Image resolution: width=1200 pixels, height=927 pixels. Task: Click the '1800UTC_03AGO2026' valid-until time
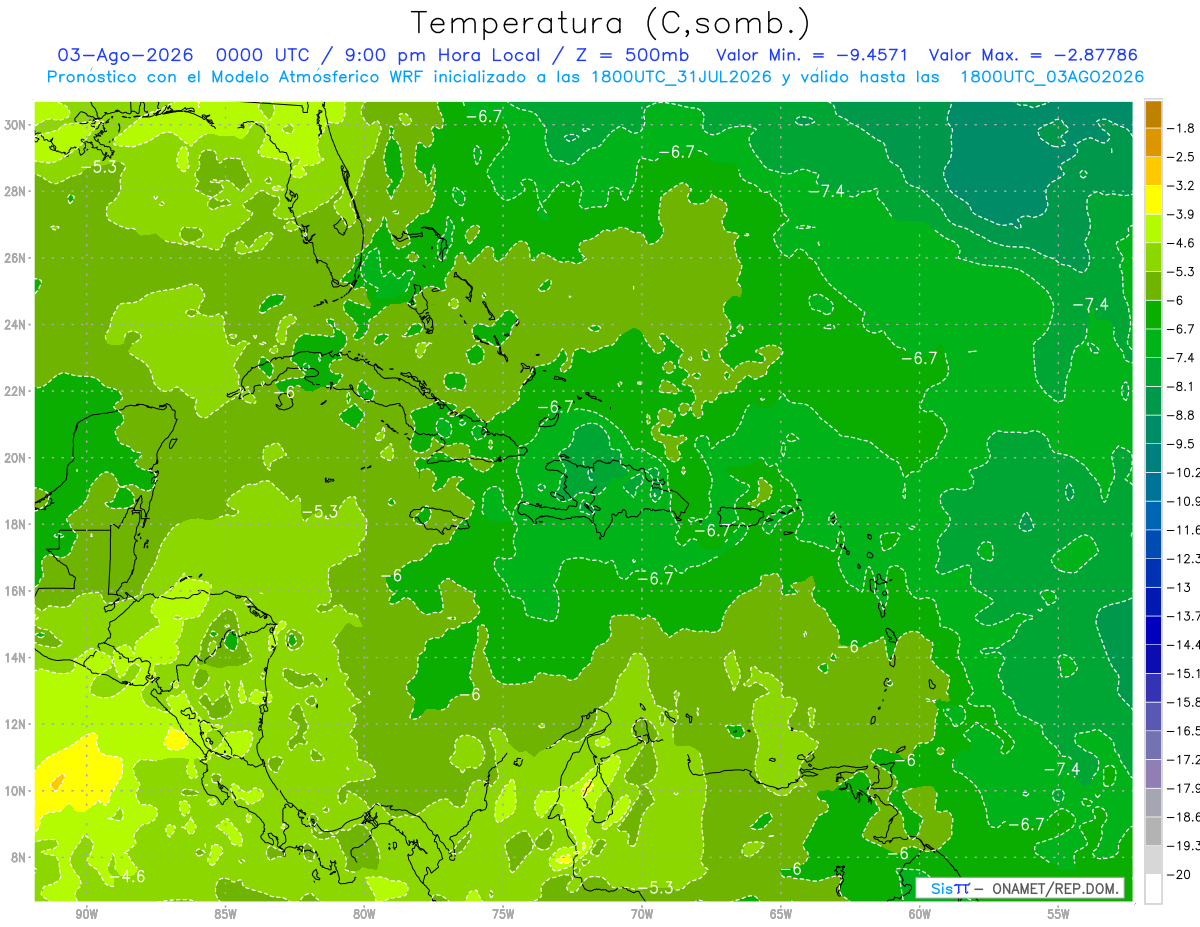coord(1052,77)
